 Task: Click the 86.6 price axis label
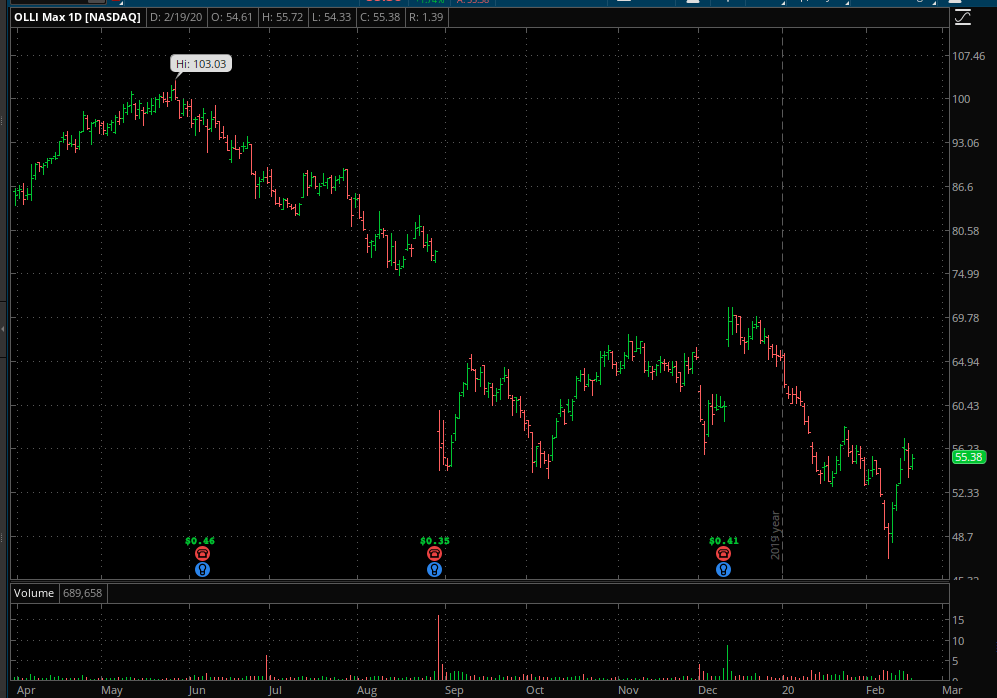(962, 187)
